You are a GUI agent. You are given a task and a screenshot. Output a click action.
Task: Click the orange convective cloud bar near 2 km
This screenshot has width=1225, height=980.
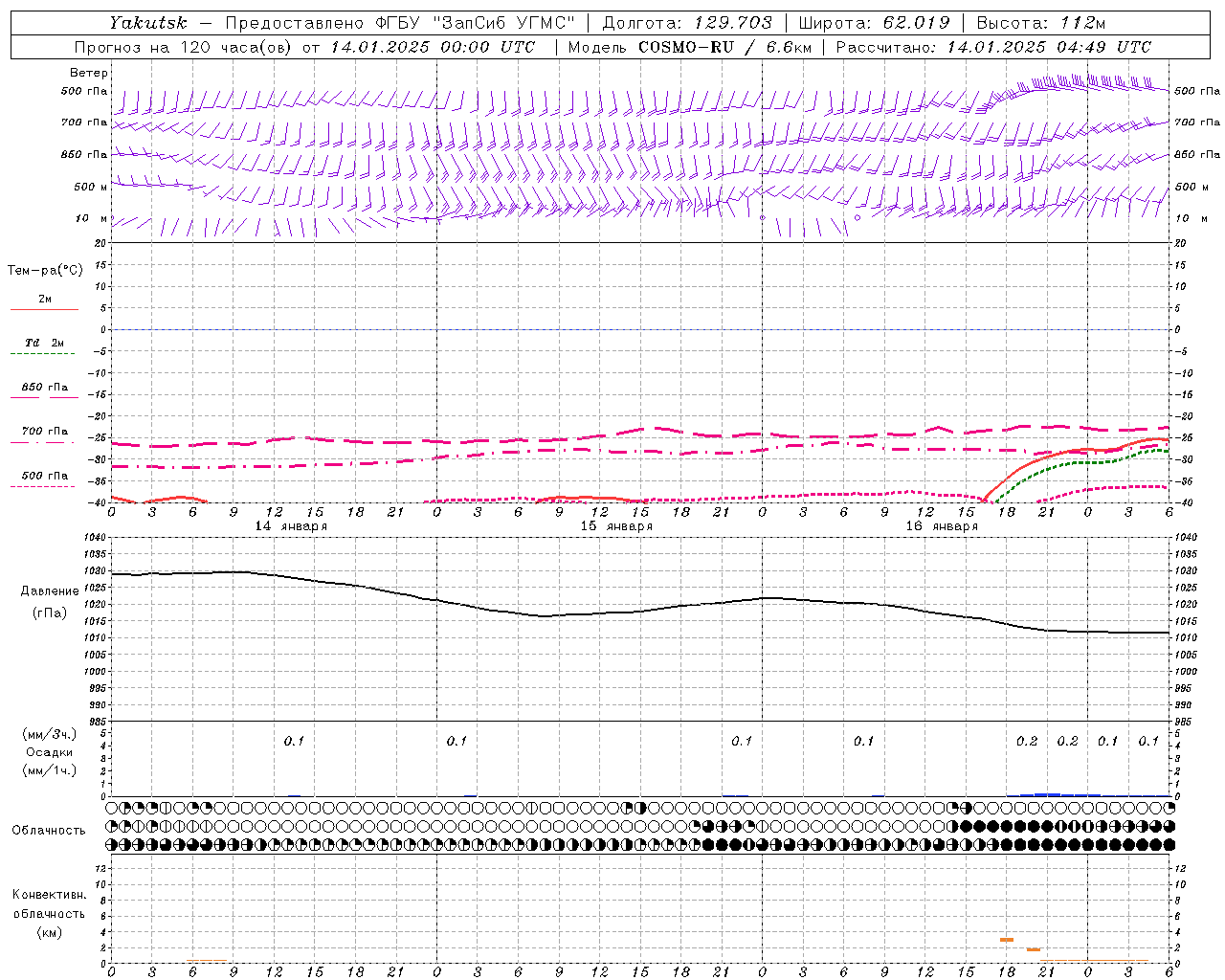point(1034,949)
